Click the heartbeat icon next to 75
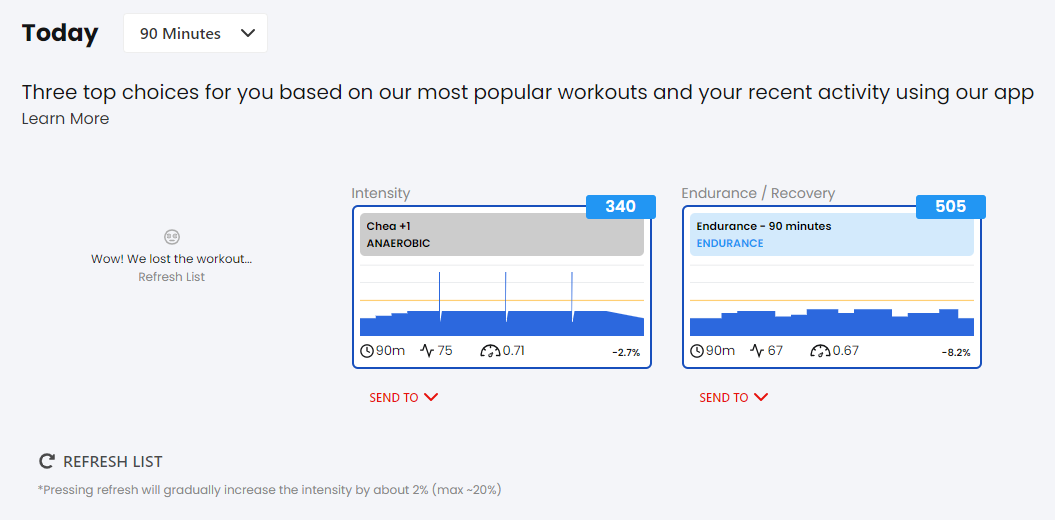Viewport: 1055px width, 520px height. tap(427, 350)
